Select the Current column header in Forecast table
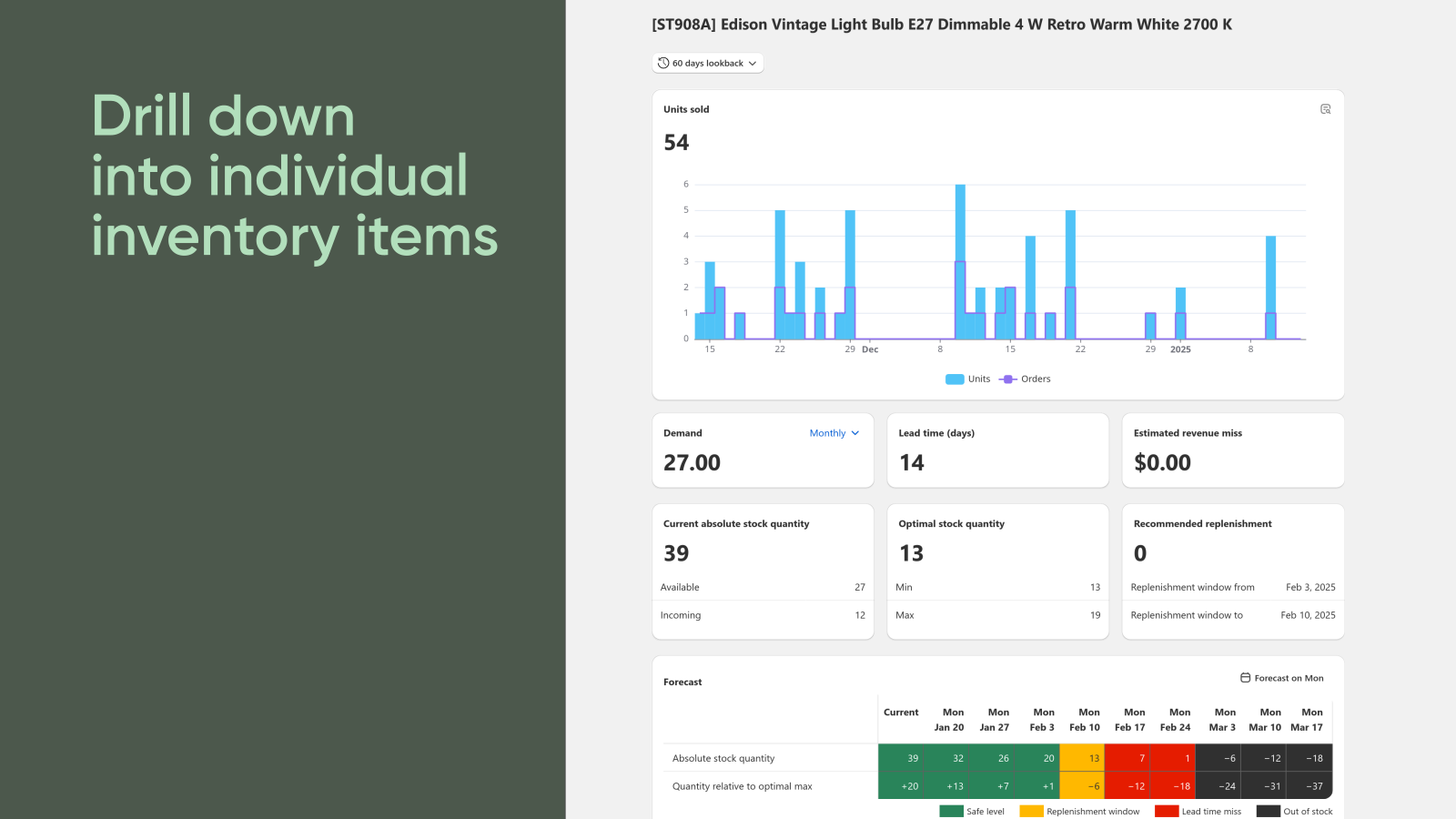 click(x=901, y=713)
